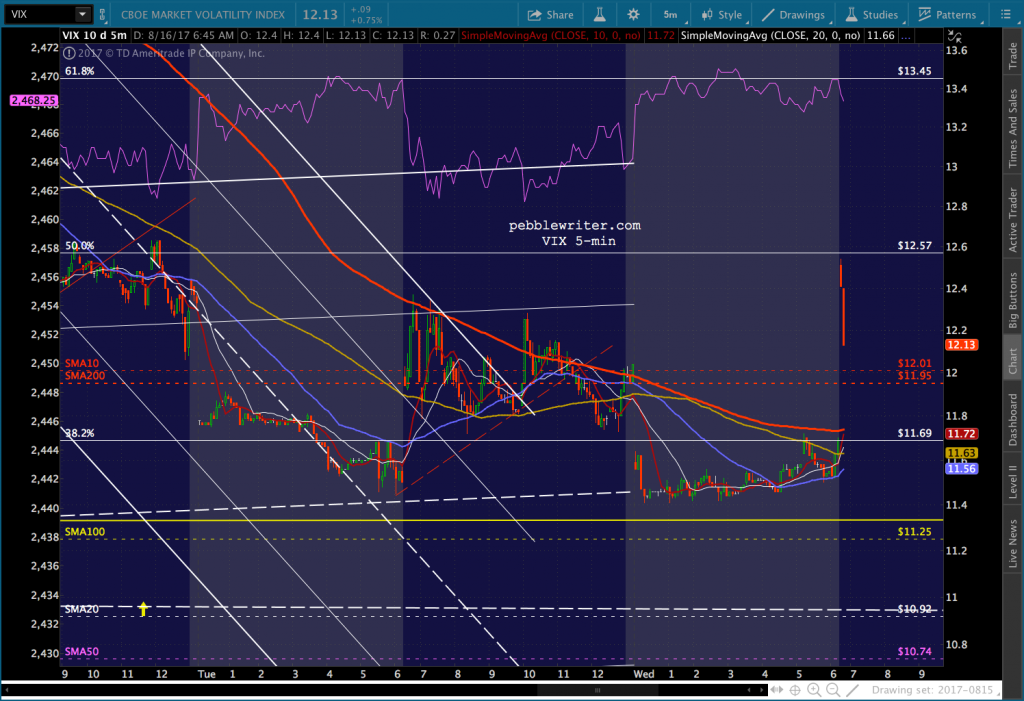Viewport: 1024px width, 701px height.
Task: Click the crosshair target icon
Action: 795,690
